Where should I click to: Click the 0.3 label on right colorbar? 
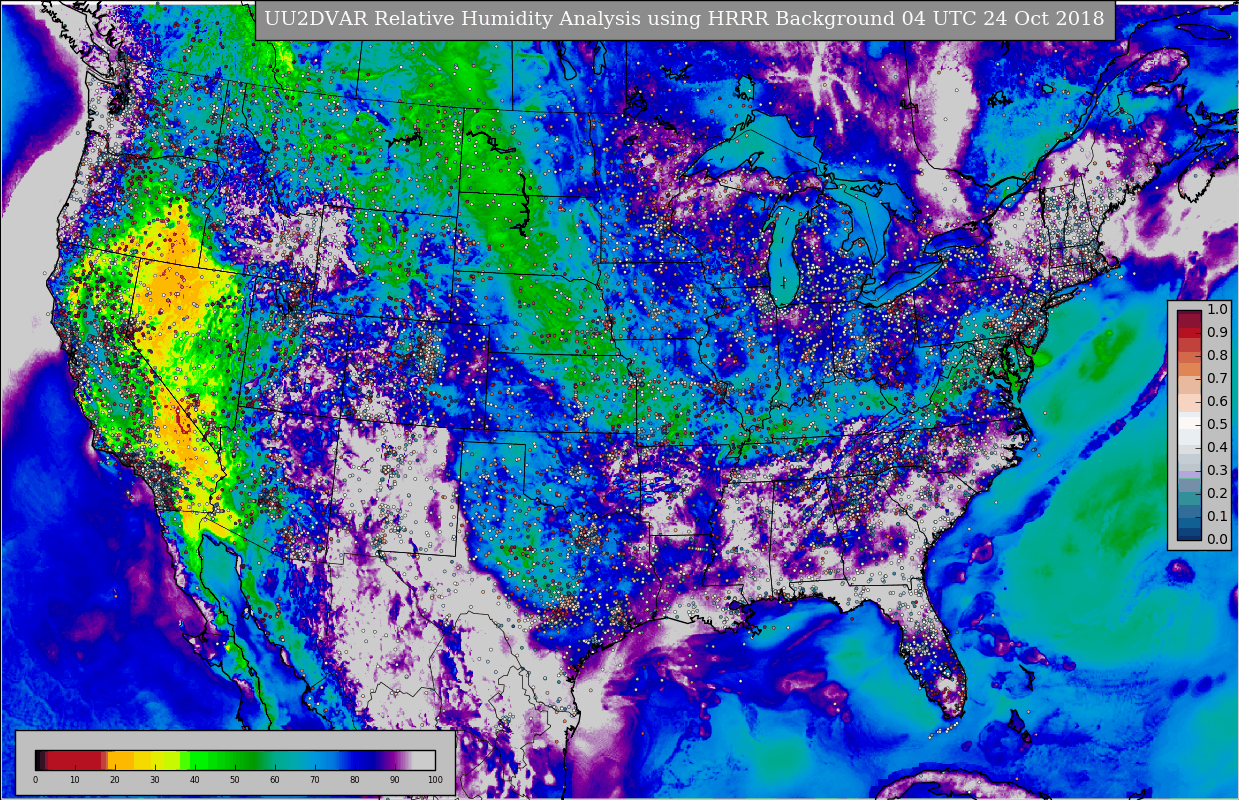tap(1217, 471)
